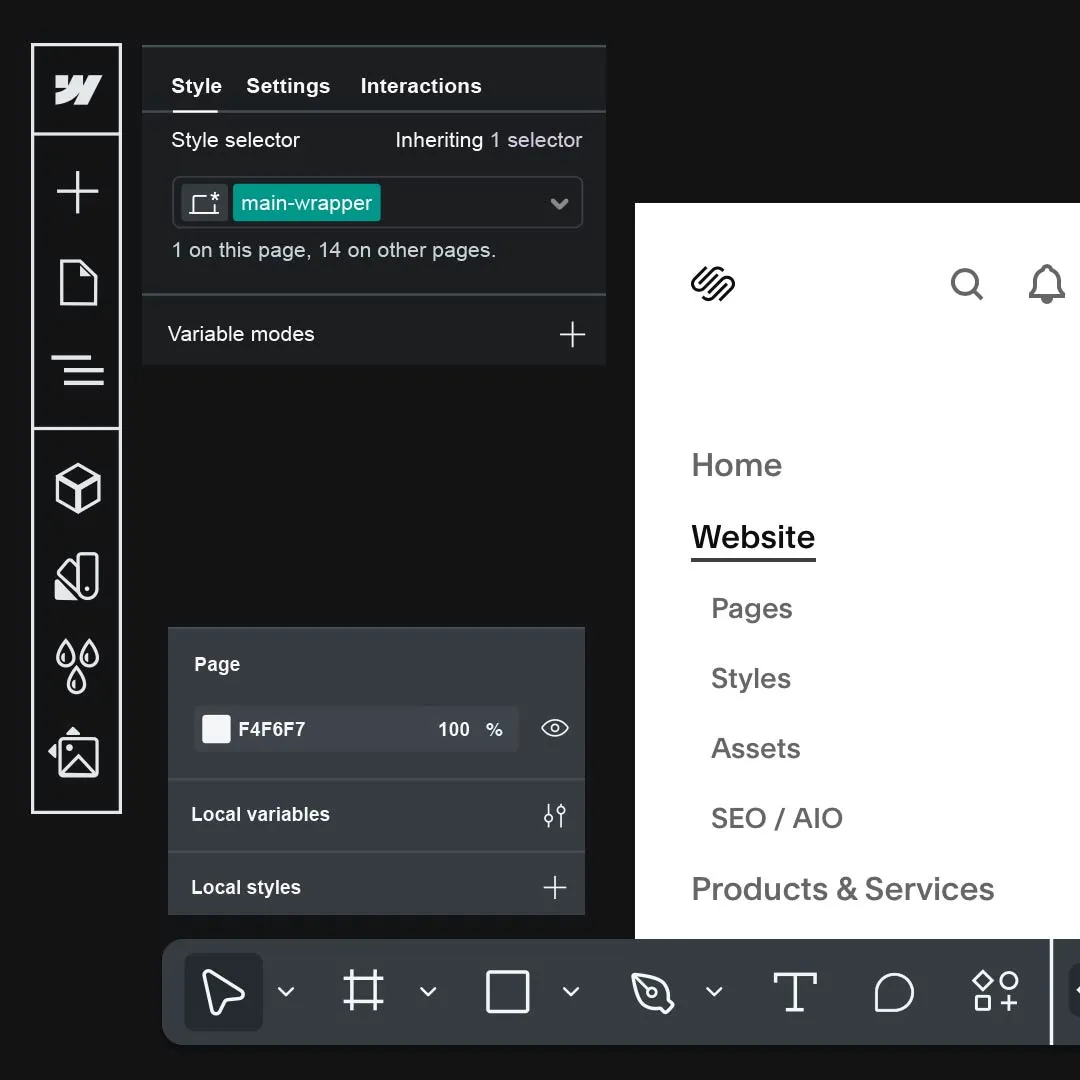The width and height of the screenshot is (1080, 1080).
Task: Click the Website navigation link in the preview
Action: click(753, 537)
